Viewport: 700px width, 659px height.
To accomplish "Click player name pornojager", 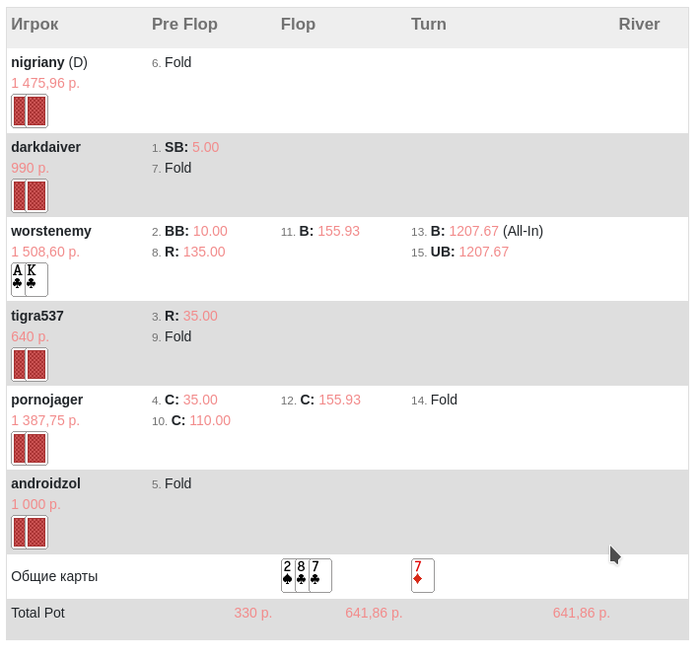I will pyautogui.click(x=47, y=400).
